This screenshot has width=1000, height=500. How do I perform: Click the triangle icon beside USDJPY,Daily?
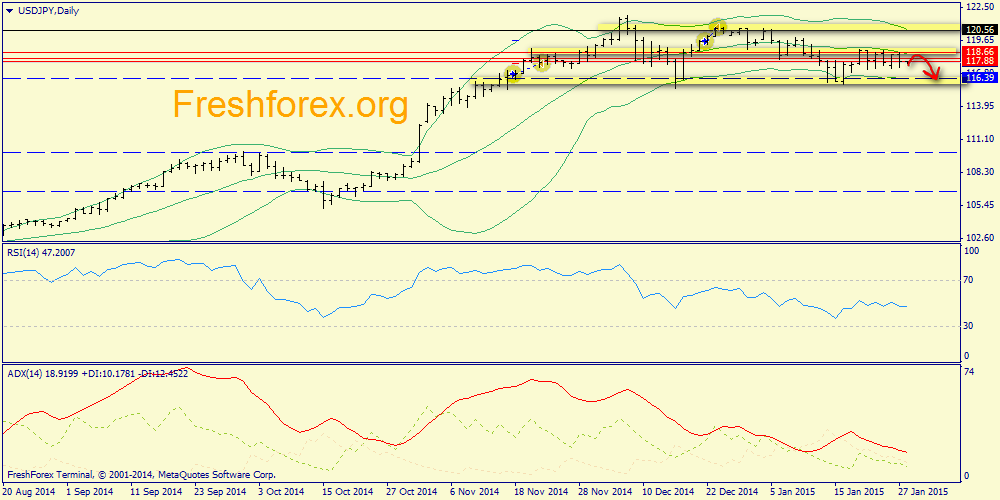[8, 11]
